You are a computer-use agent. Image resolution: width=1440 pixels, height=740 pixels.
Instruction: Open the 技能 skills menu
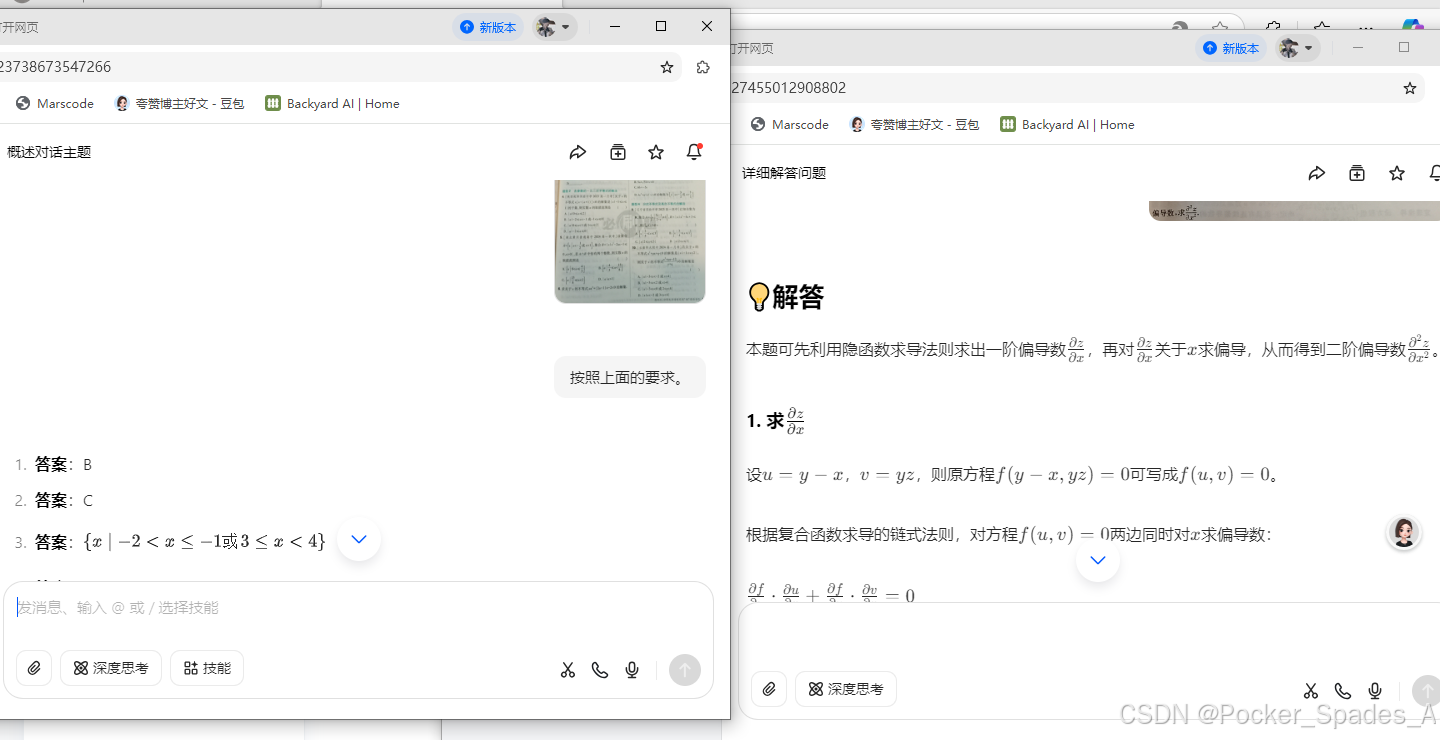click(207, 668)
